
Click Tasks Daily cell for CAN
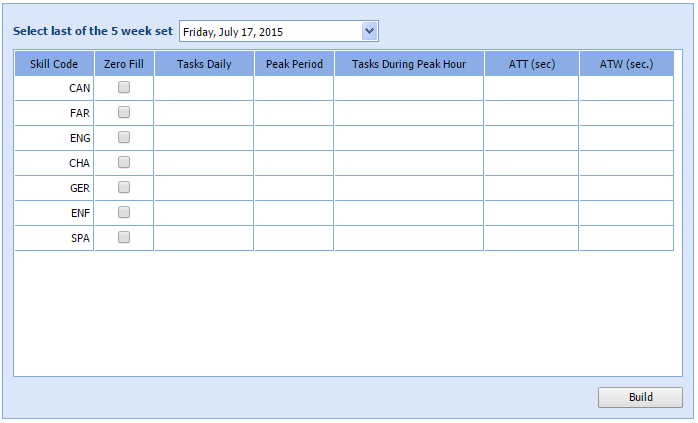204,88
